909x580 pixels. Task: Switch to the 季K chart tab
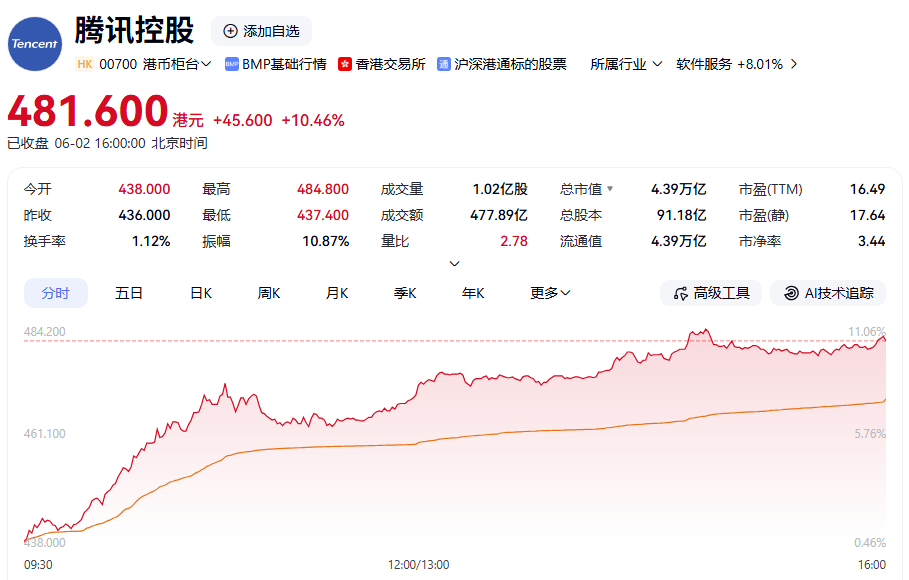405,293
